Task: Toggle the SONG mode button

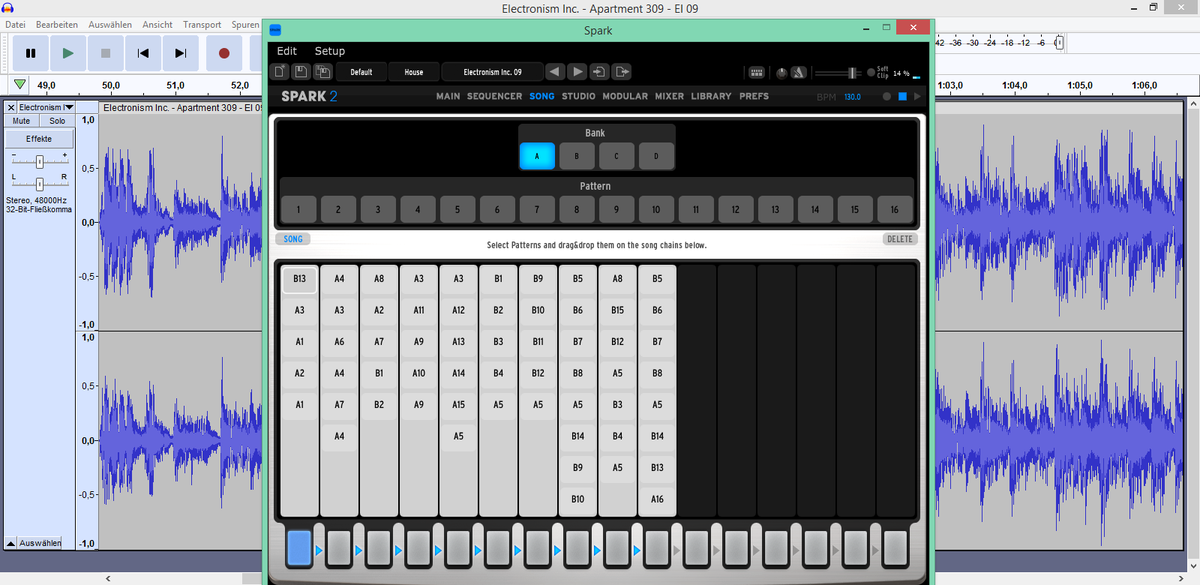Action: (x=293, y=240)
